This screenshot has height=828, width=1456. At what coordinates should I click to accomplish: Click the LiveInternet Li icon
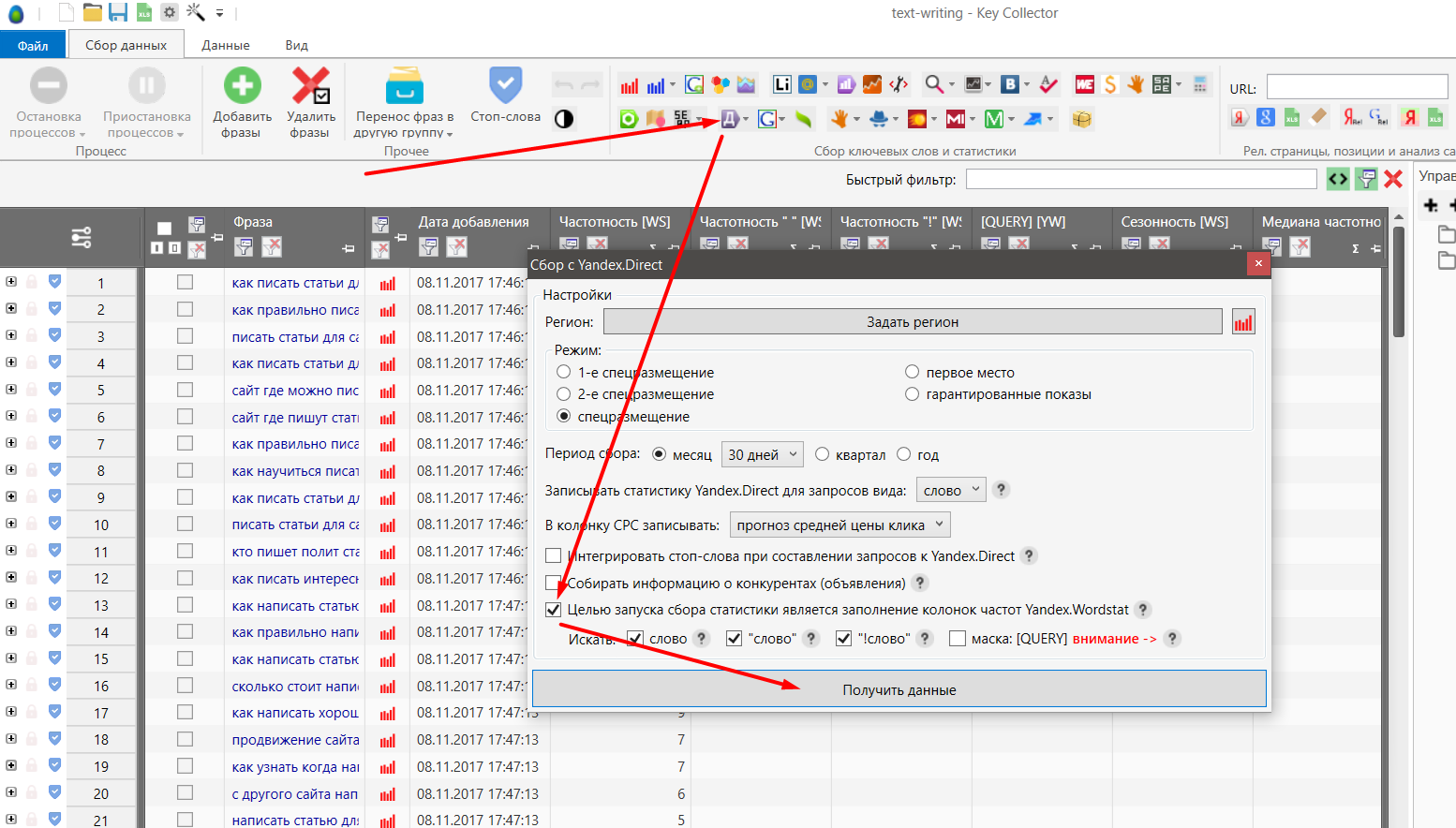(x=781, y=85)
